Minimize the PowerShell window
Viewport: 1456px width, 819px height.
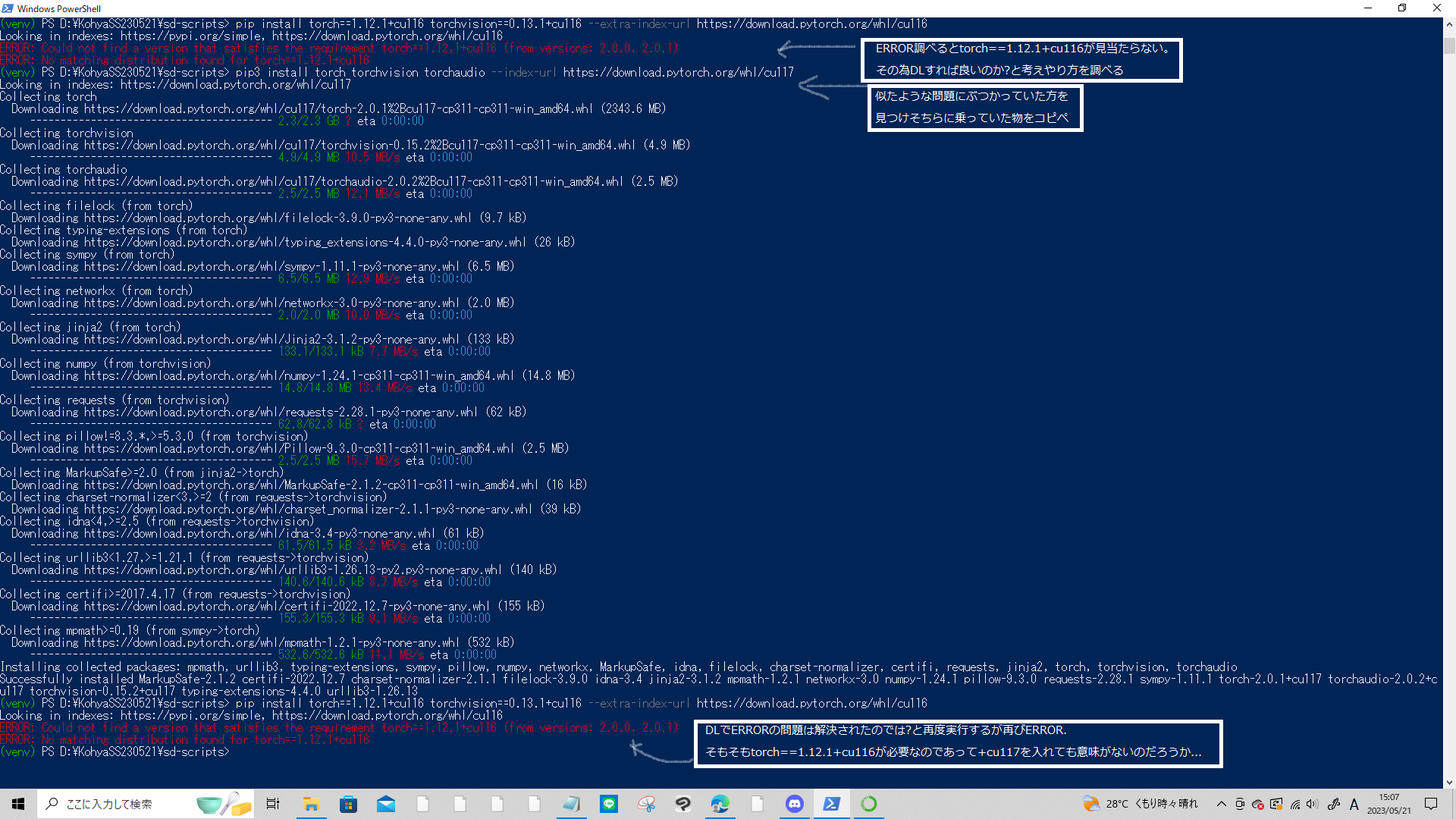click(1368, 8)
